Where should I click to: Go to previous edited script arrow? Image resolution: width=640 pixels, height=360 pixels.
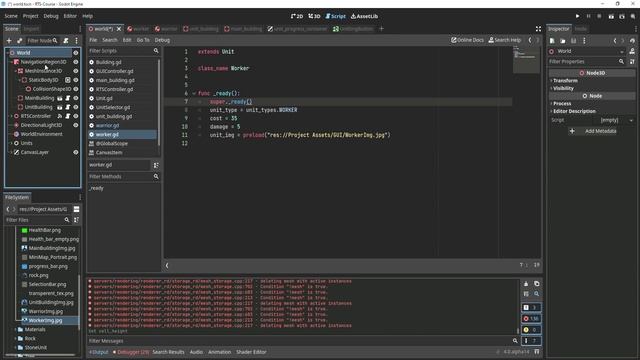pos(530,40)
